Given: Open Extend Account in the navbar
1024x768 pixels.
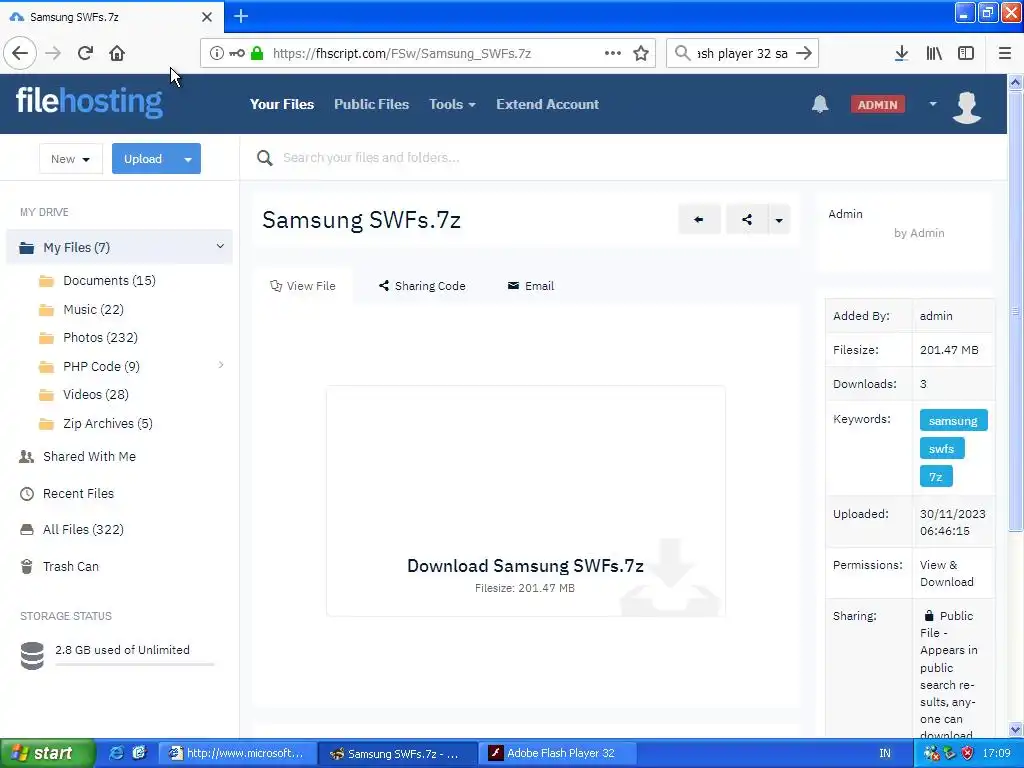Looking at the screenshot, I should (x=547, y=104).
